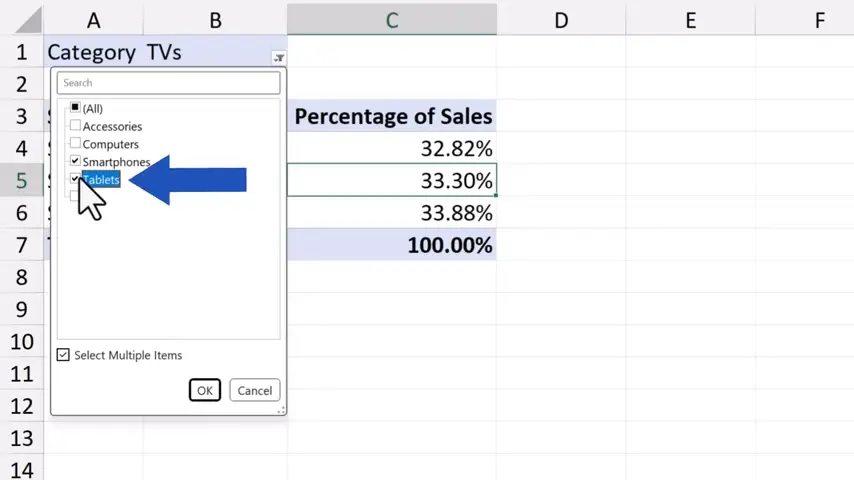
Task: Click the Percentage of Sales header cell
Action: click(x=392, y=117)
